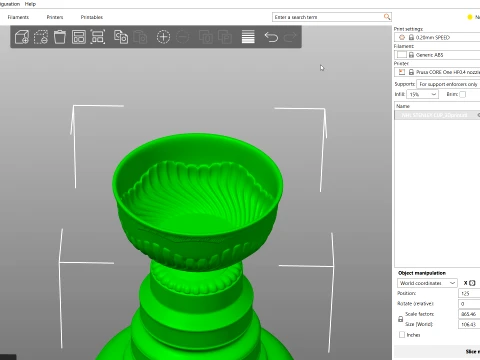
Task: Click the Add object cube icon
Action: [x=22, y=37]
